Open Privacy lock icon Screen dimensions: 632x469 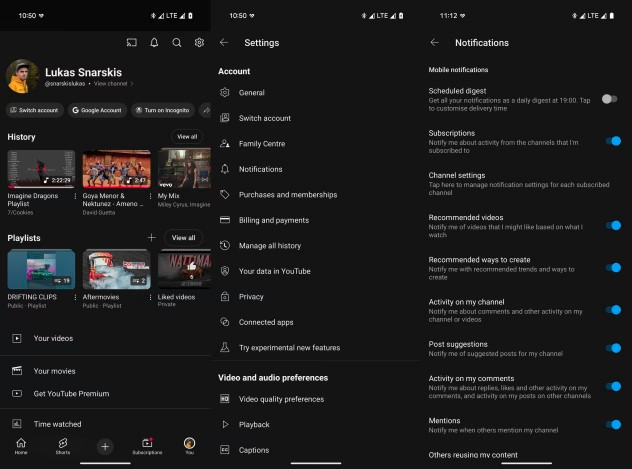pos(225,297)
